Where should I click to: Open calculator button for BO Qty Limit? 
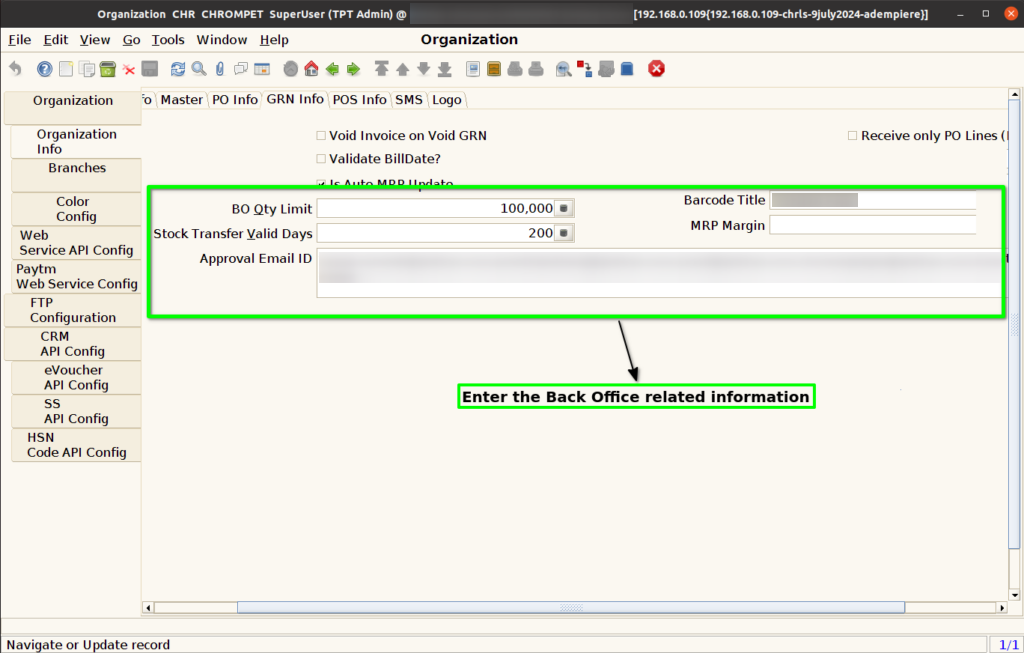coord(564,208)
